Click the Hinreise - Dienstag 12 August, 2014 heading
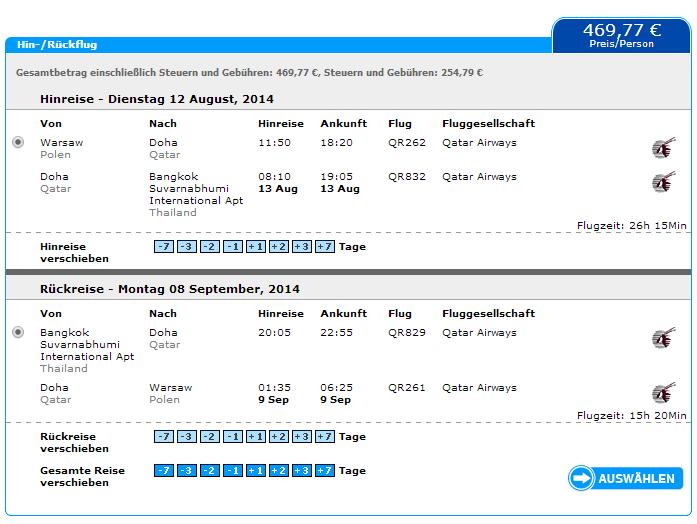 (x=157, y=99)
